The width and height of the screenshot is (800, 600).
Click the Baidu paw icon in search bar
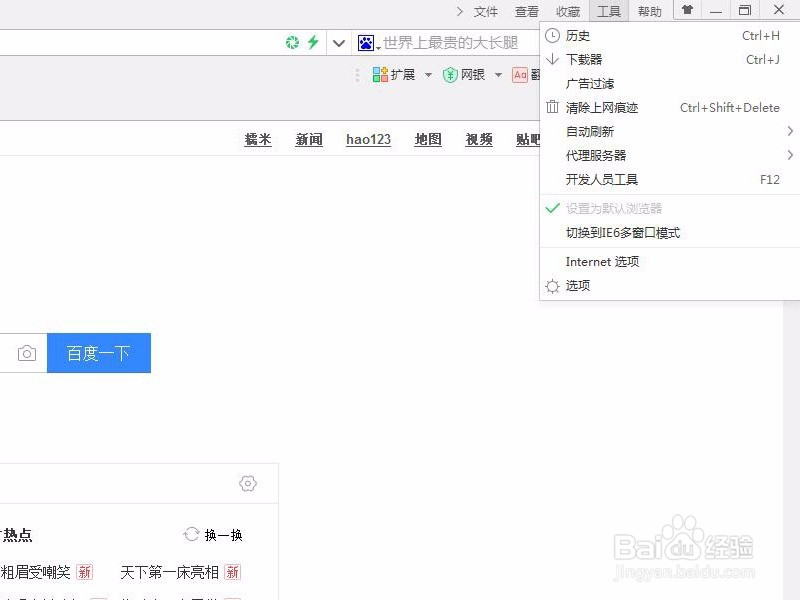click(x=365, y=43)
